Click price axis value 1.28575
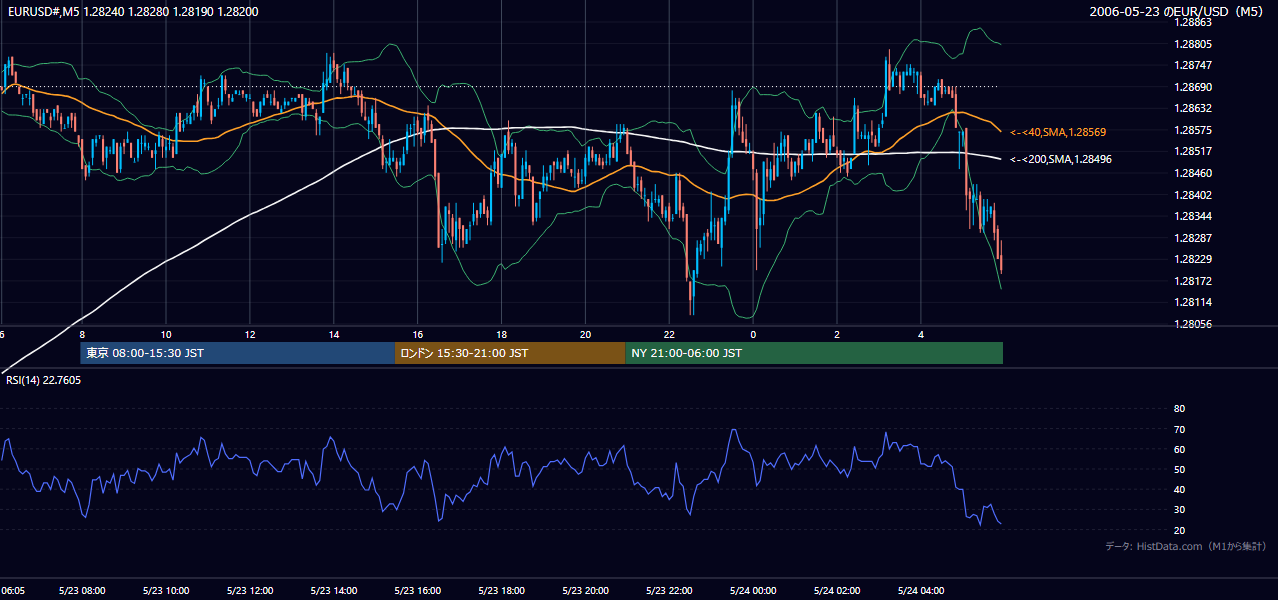 1193,130
